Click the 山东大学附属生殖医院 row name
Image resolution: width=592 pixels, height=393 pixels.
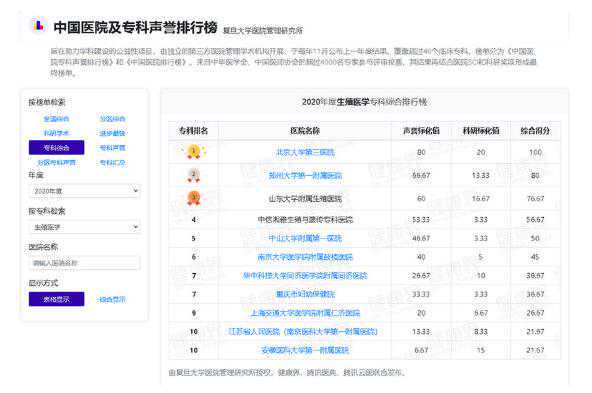click(305, 198)
